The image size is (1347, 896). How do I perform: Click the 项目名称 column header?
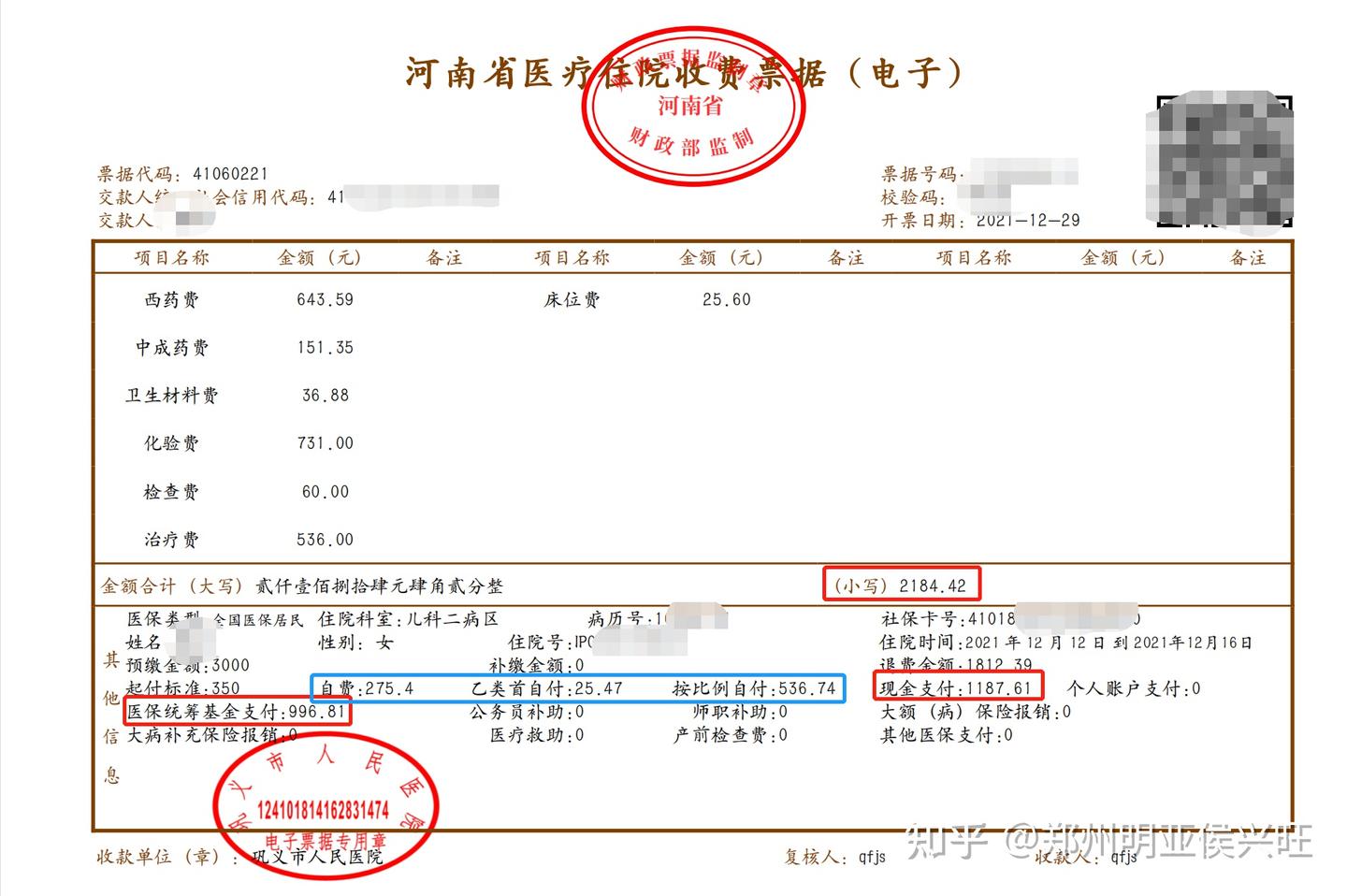click(172, 257)
